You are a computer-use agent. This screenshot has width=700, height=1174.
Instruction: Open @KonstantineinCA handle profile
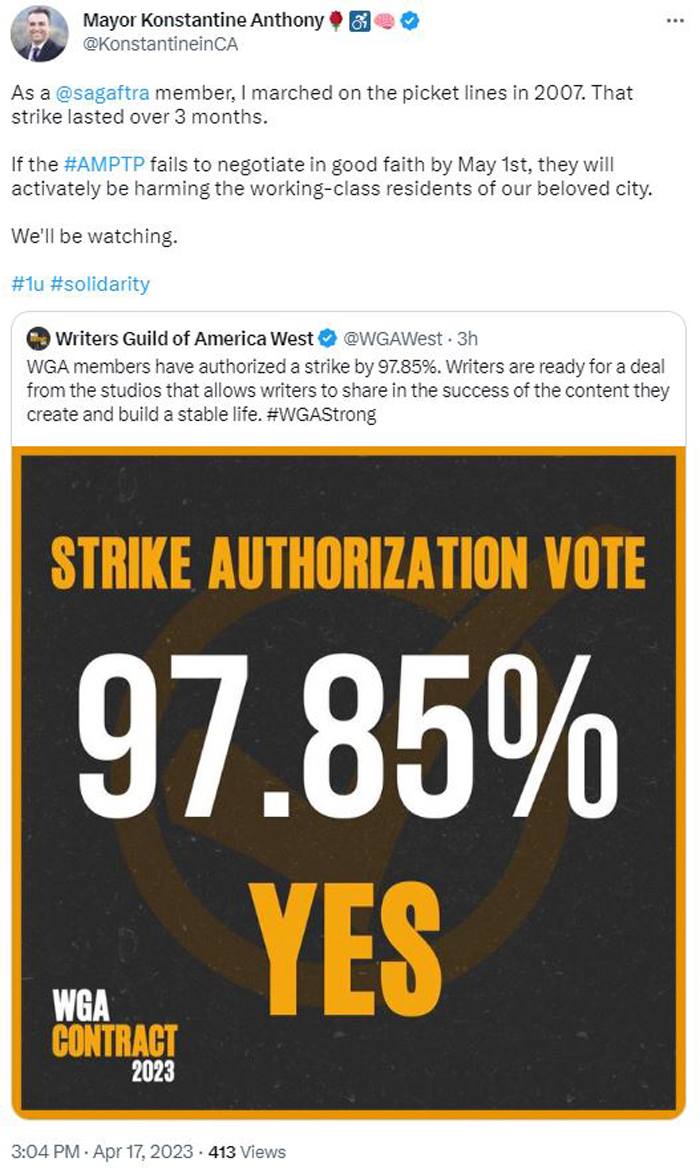coord(160,44)
